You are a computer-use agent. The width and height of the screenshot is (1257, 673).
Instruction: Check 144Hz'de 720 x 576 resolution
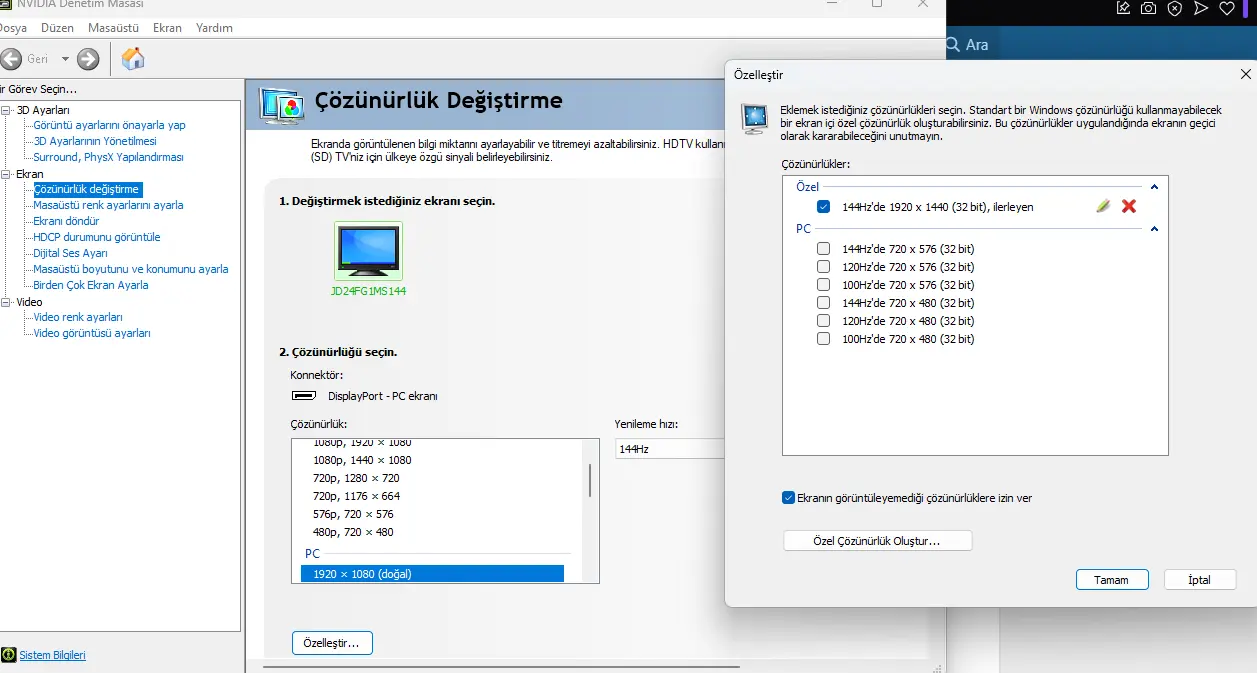click(x=823, y=249)
